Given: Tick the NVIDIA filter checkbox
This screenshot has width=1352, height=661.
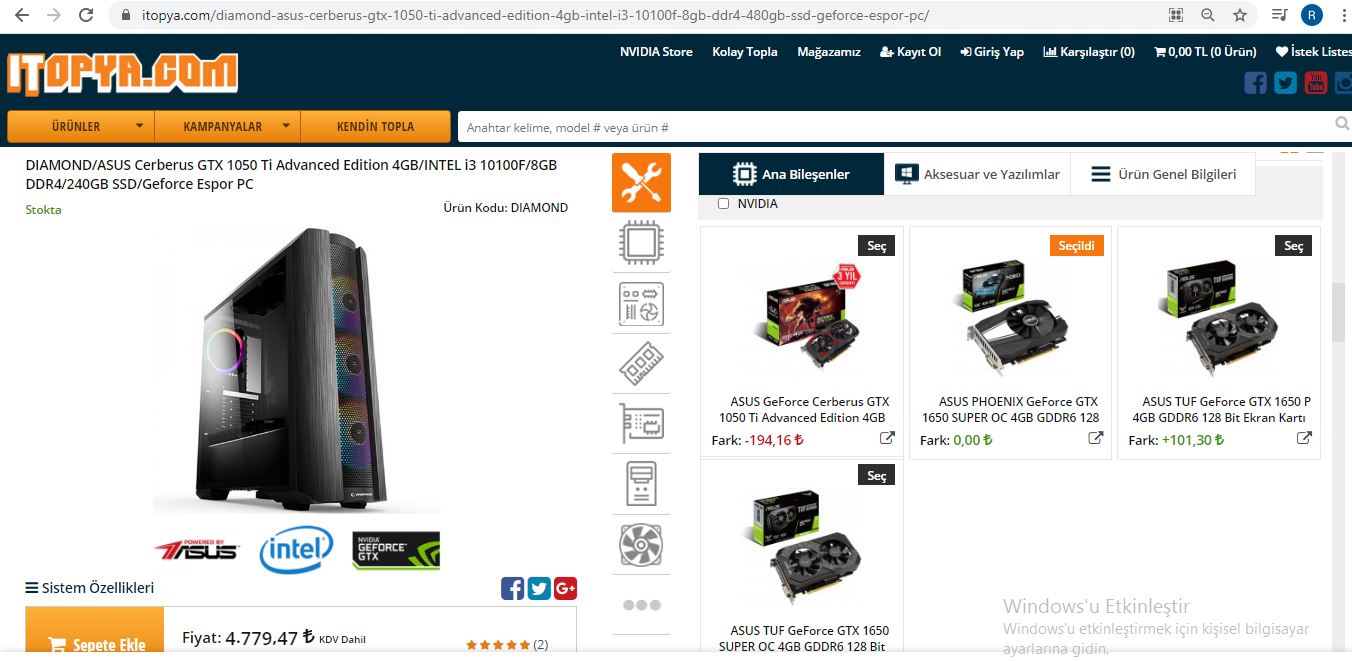Looking at the screenshot, I should (x=724, y=204).
